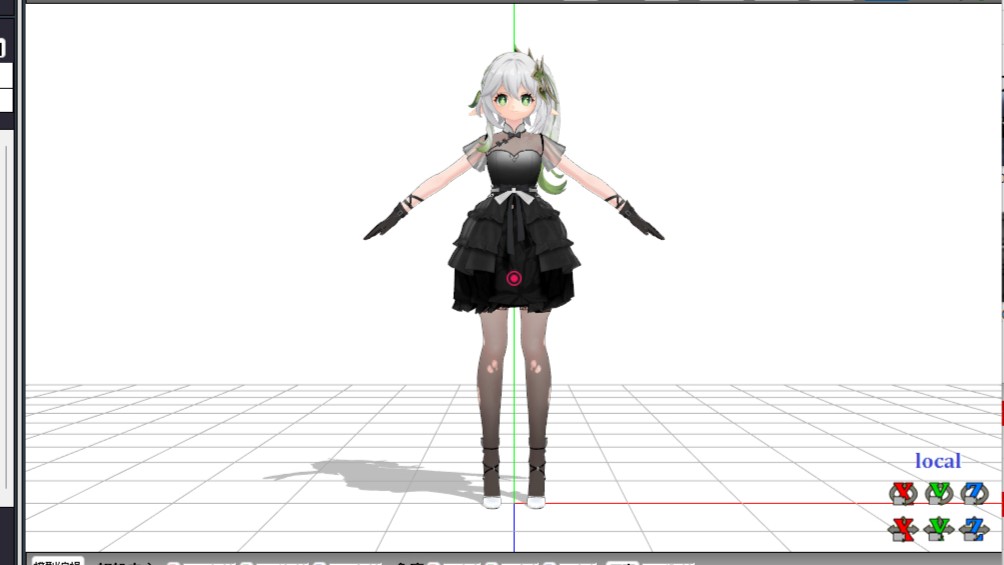Click the character's white shoes
The height and width of the screenshot is (565, 1004).
(514, 502)
